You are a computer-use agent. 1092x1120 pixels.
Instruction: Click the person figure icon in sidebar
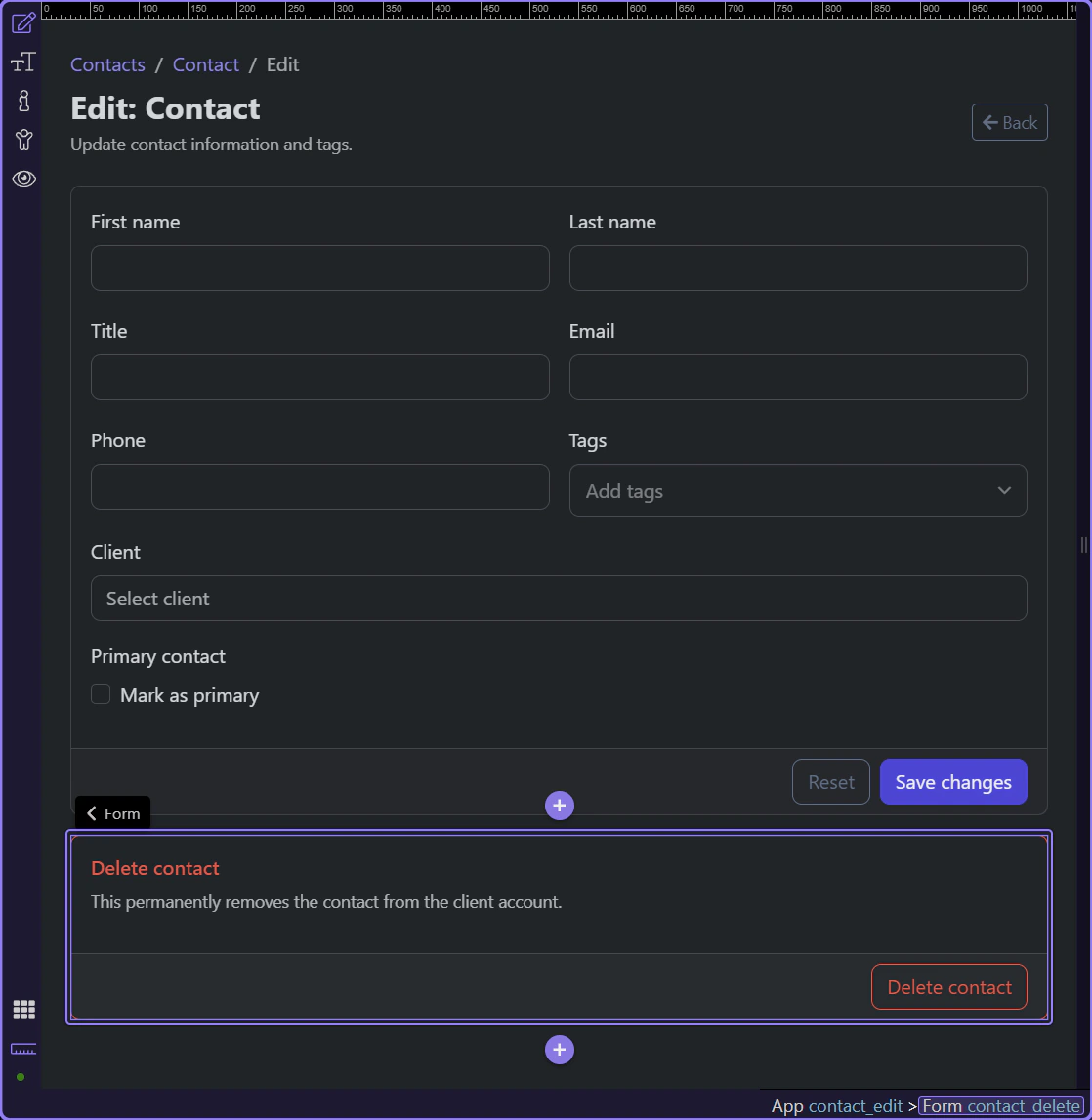(23, 140)
